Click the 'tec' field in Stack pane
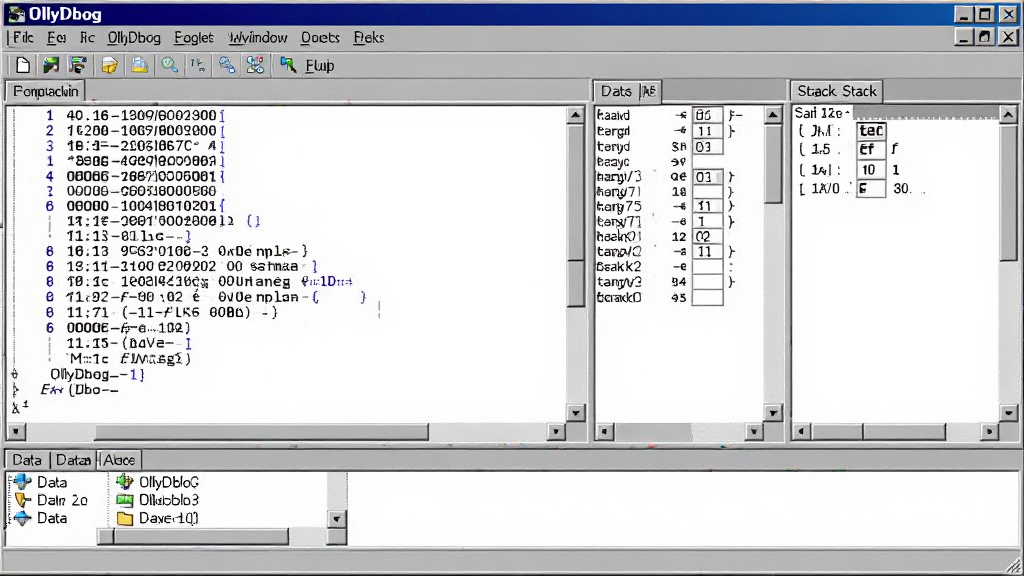1024x576 pixels. (x=871, y=131)
